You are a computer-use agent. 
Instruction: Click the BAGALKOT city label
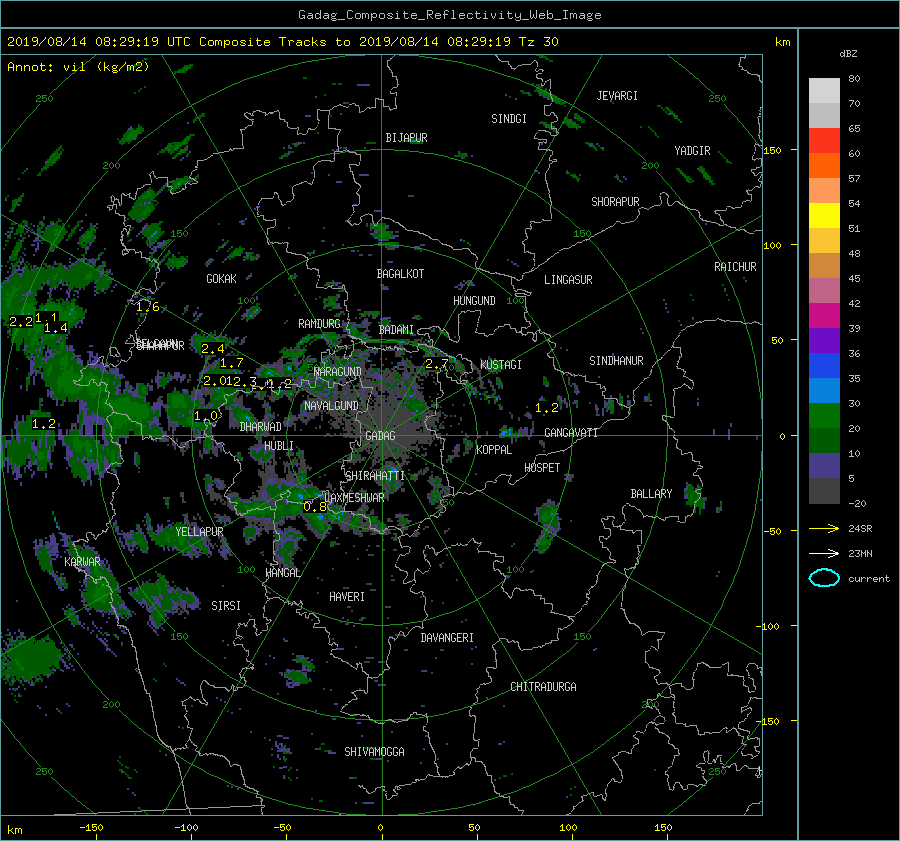400,274
